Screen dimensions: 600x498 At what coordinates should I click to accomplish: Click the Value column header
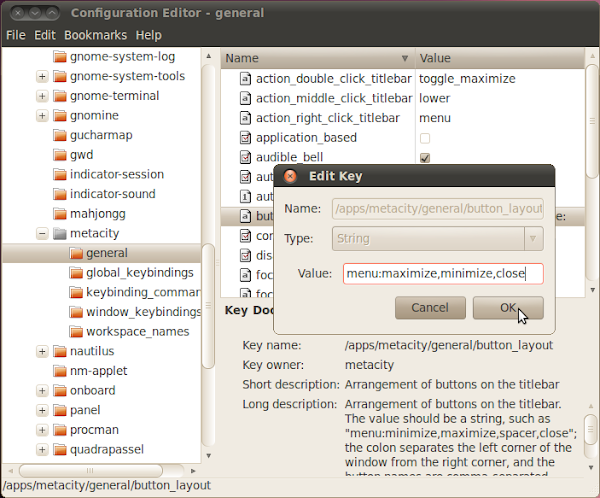(500, 58)
